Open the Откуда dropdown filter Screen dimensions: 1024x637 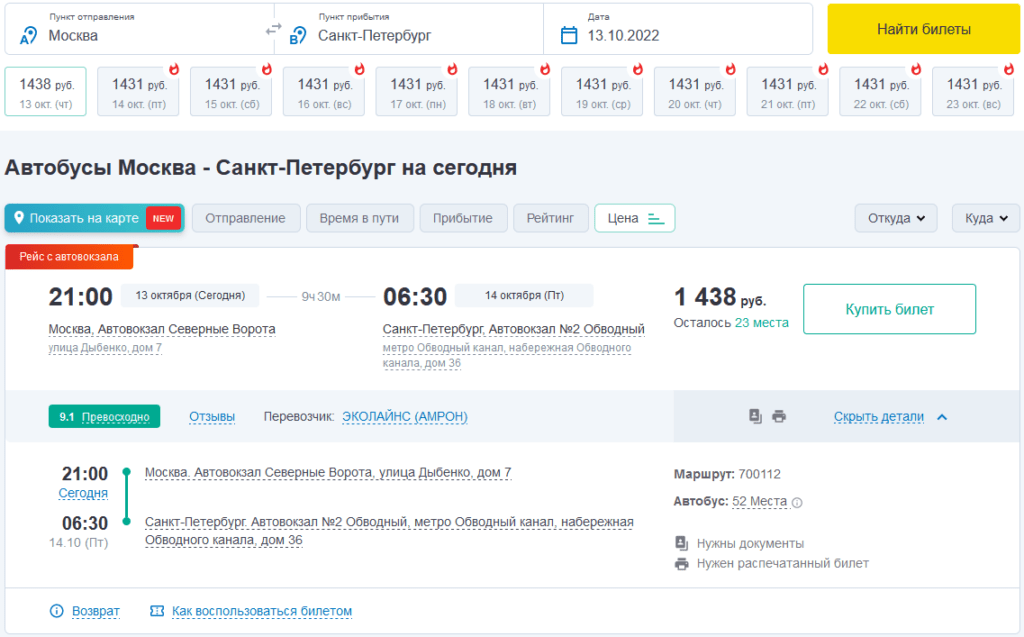click(x=896, y=218)
